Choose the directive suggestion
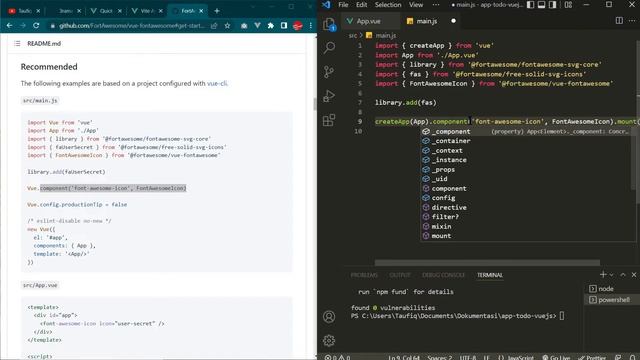Screen dimensions: 640x360 click(528, 207)
